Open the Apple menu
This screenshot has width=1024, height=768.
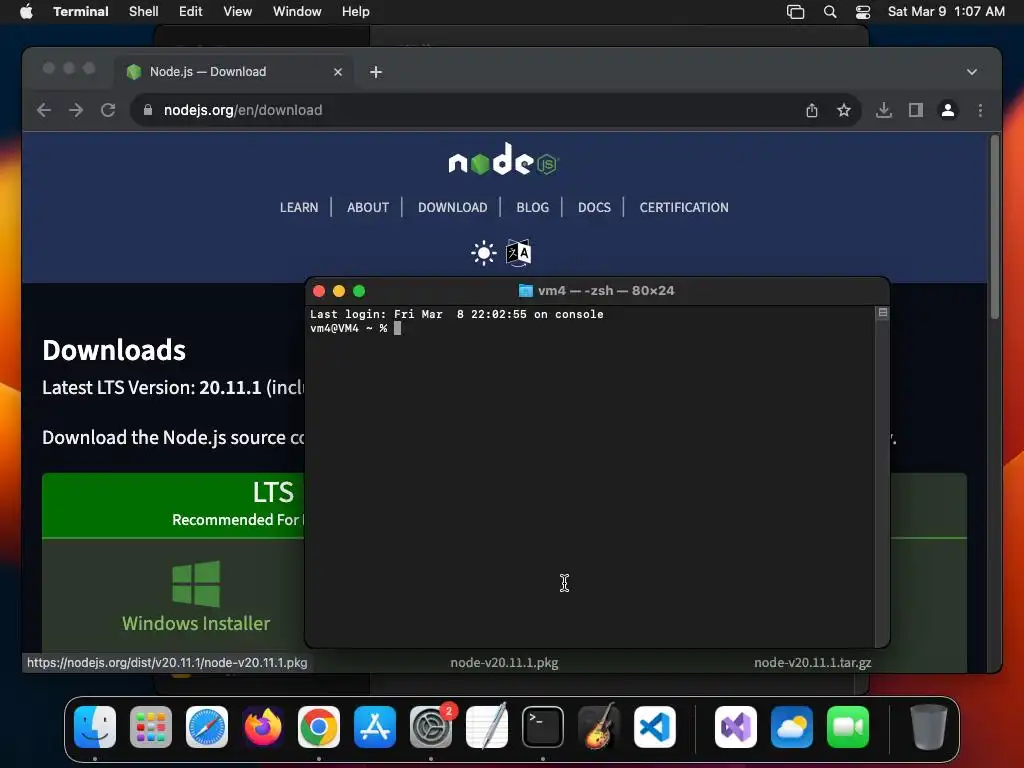pos(26,12)
